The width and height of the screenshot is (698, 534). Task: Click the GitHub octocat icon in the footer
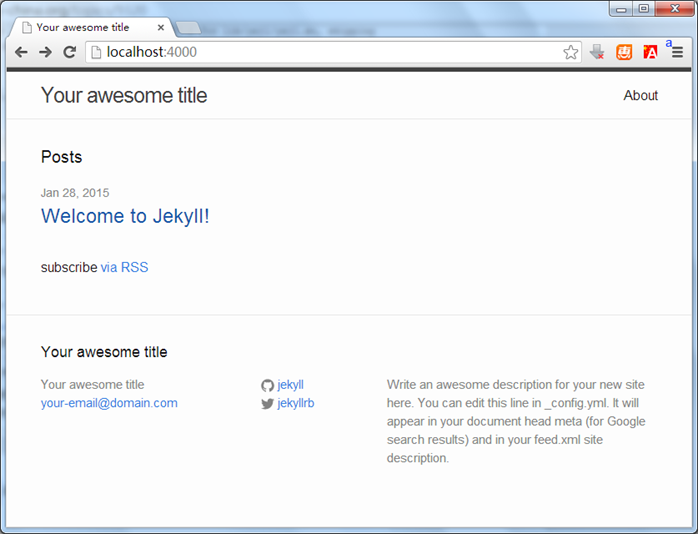coord(267,385)
